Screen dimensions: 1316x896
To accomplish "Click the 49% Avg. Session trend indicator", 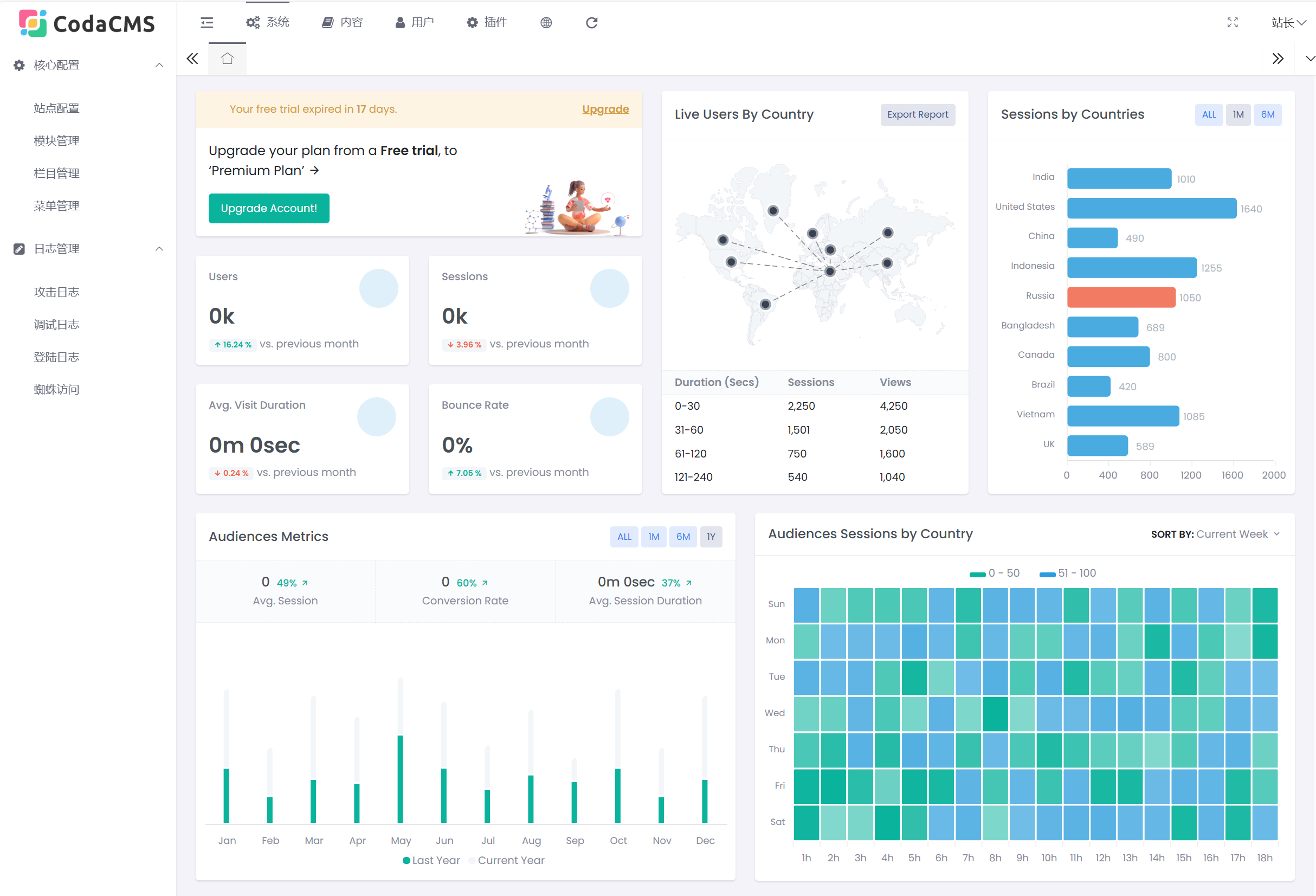I will pyautogui.click(x=292, y=583).
